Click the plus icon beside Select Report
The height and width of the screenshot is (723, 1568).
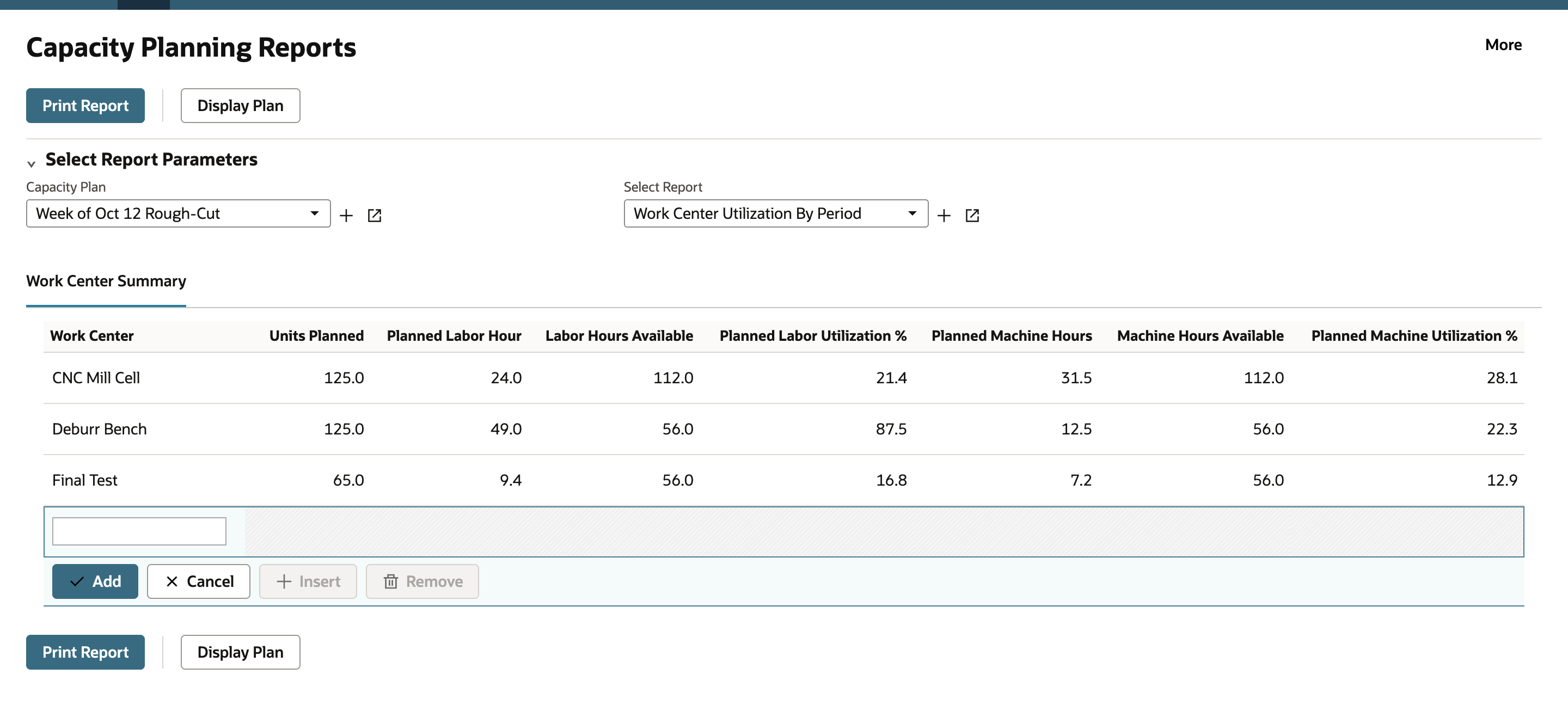point(944,216)
